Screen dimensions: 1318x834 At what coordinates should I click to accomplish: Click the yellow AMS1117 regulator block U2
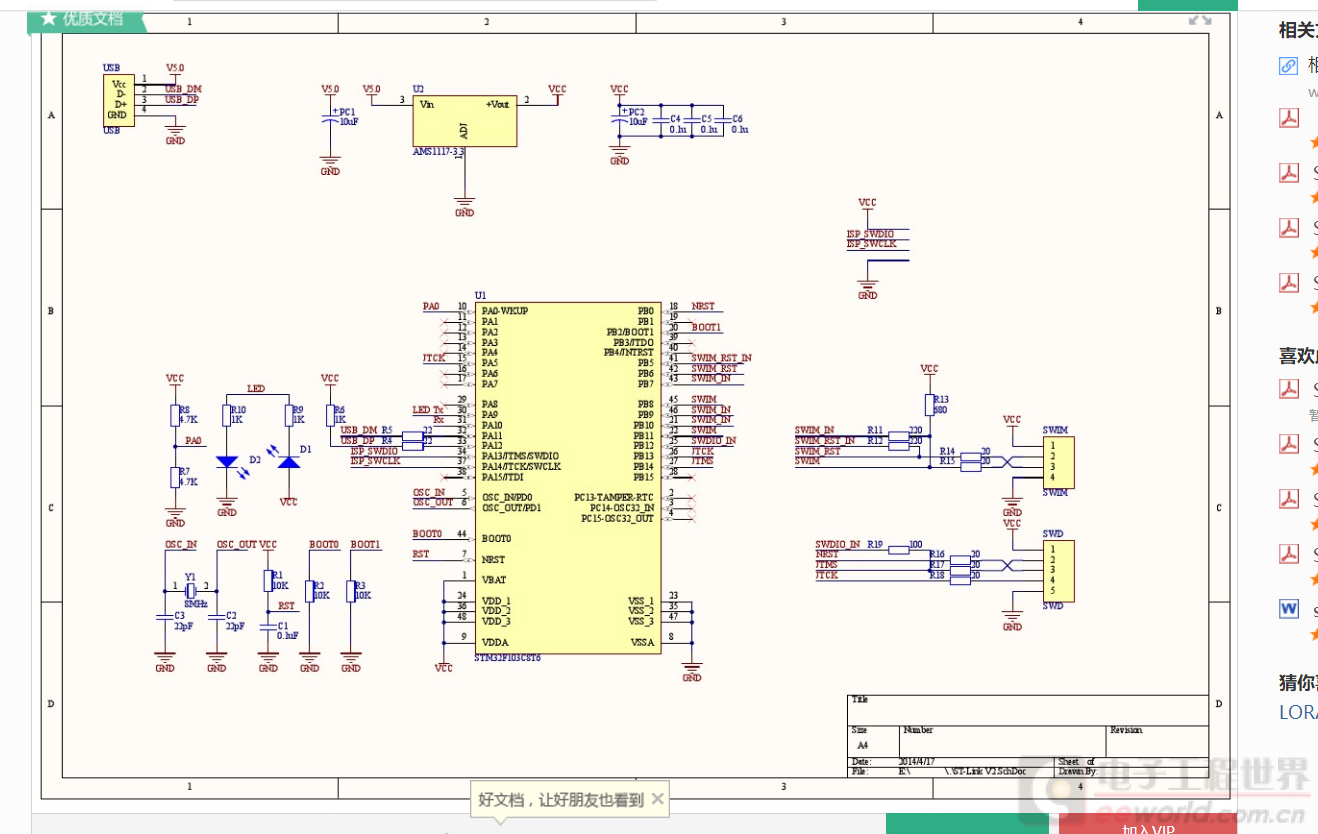[465, 121]
